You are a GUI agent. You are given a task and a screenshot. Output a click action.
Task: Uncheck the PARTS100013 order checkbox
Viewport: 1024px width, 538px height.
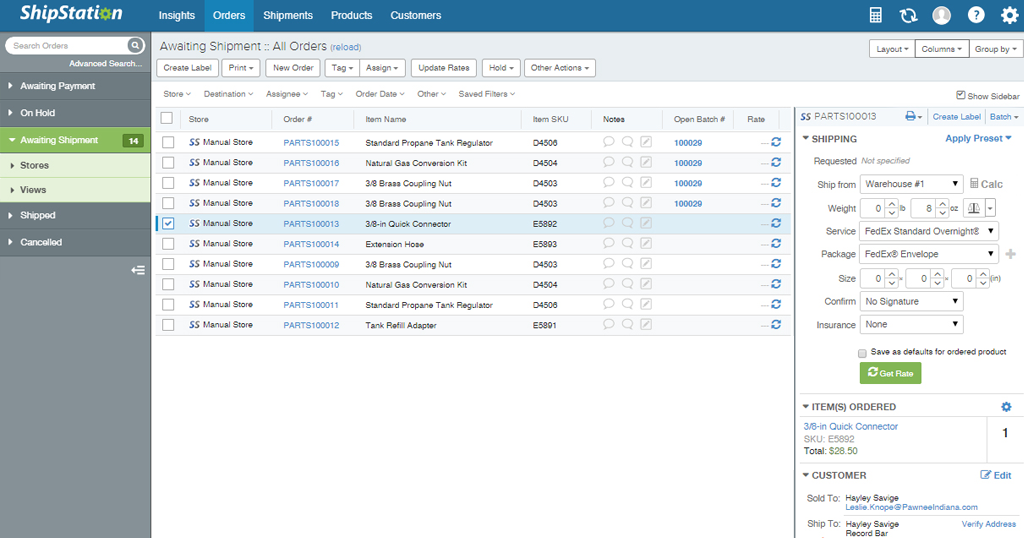coord(168,224)
